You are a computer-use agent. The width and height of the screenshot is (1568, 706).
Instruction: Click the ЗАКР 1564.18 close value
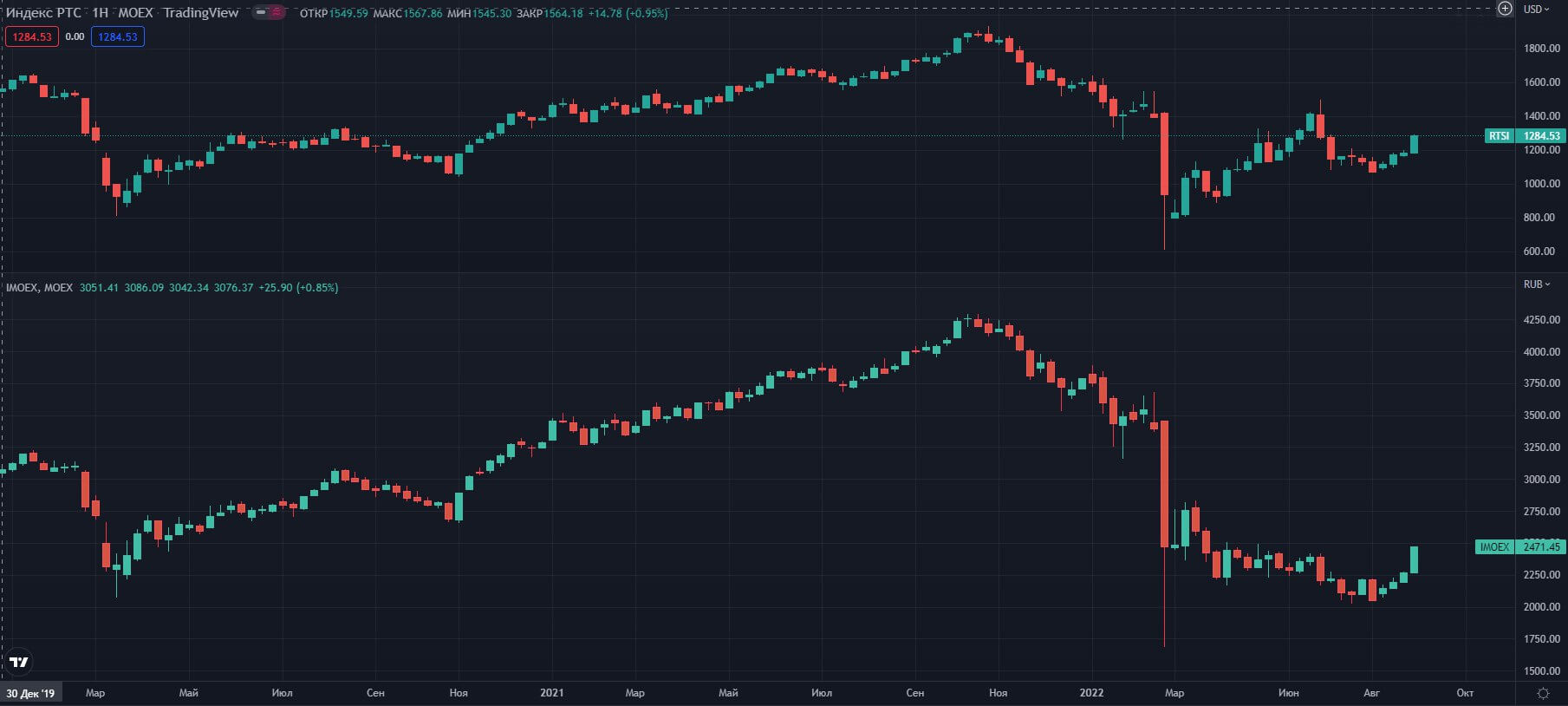pyautogui.click(x=550, y=14)
